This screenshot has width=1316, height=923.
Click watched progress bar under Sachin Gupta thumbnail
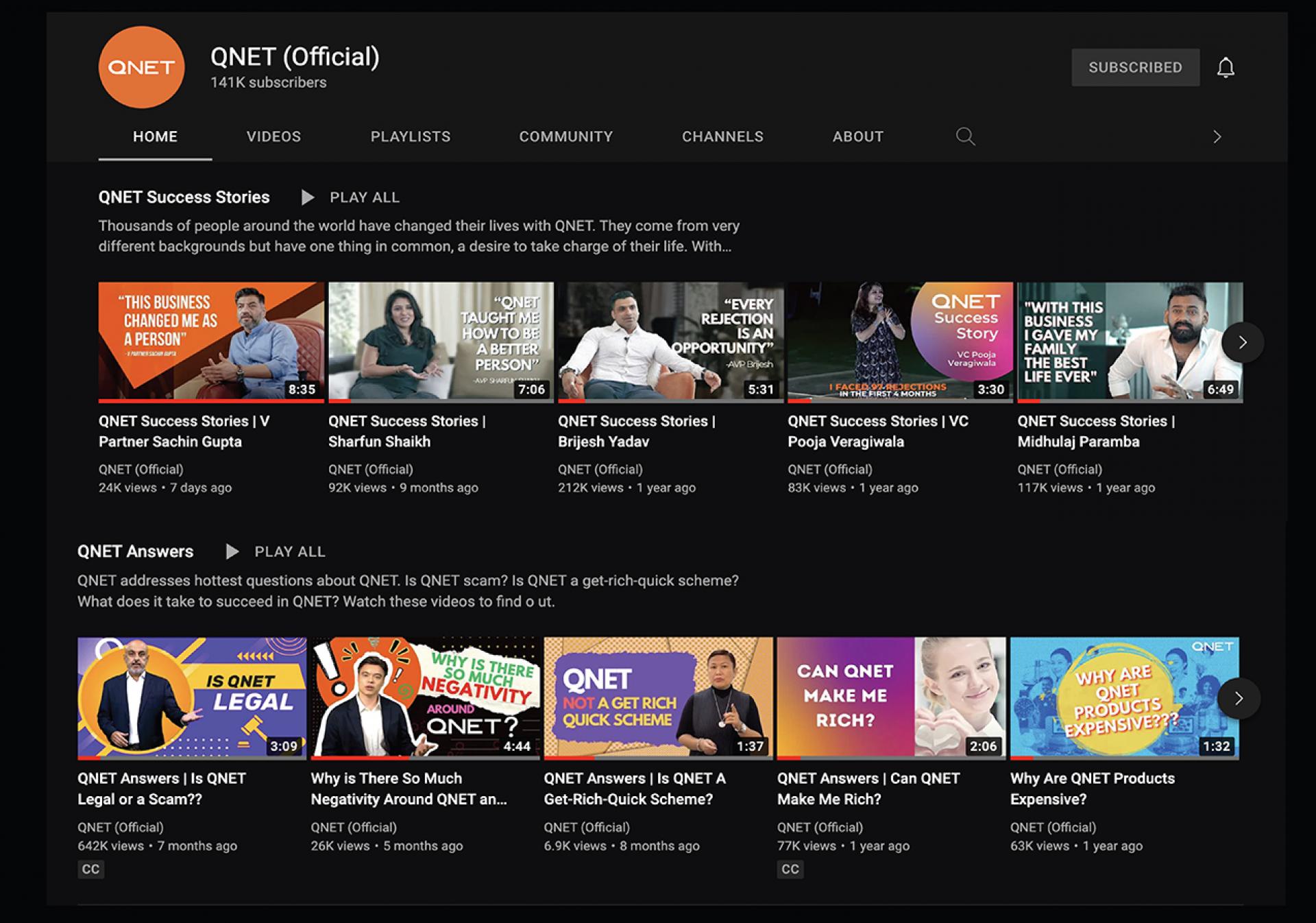(211, 400)
